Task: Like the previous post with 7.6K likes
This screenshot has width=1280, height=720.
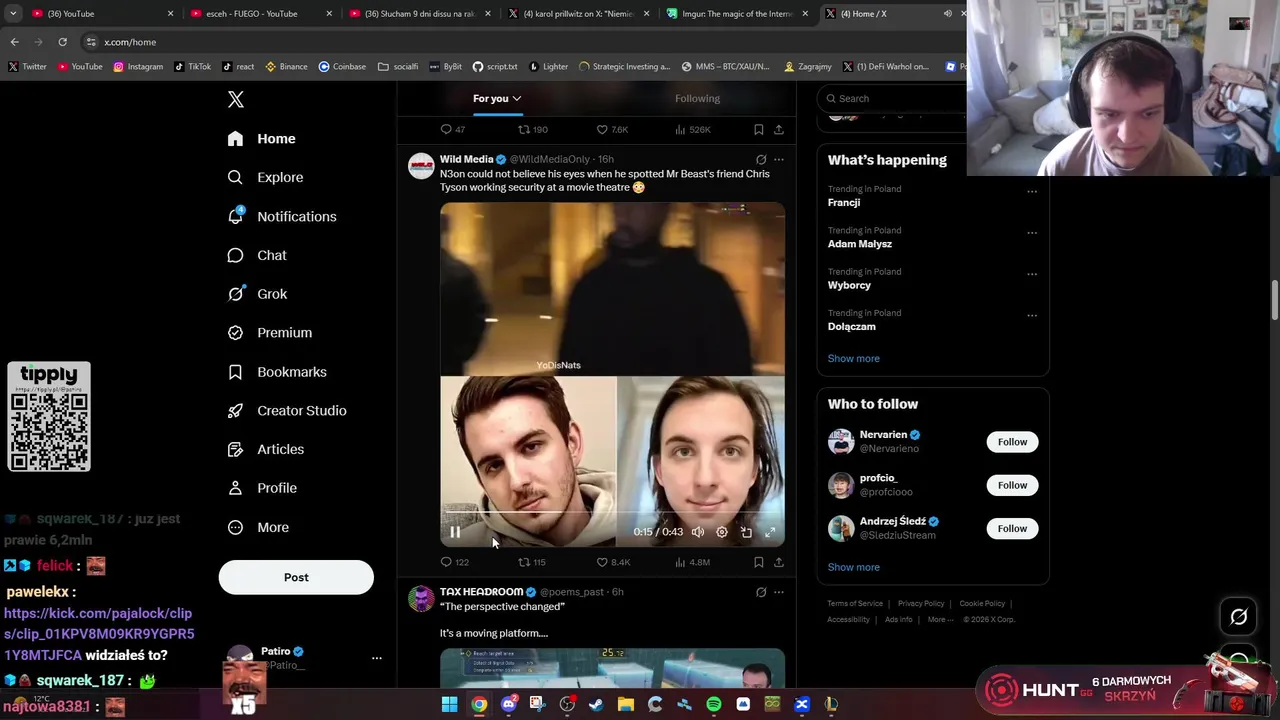Action: pos(612,129)
